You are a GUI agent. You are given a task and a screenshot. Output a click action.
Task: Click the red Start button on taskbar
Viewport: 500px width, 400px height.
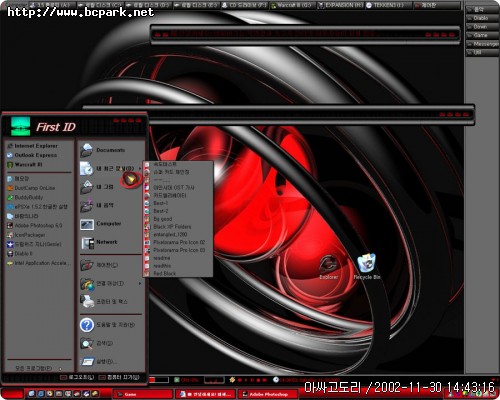pyautogui.click(x=12, y=394)
